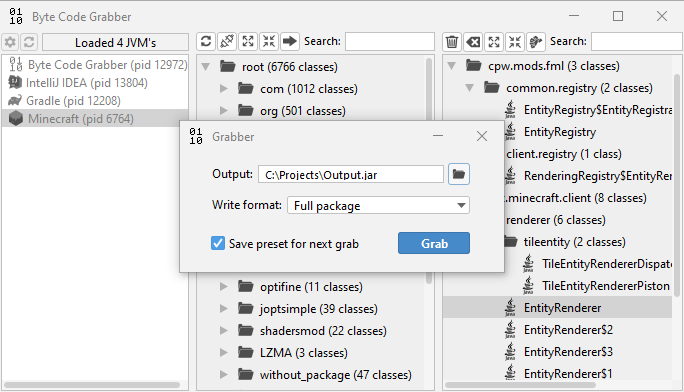
Task: Edit the Output path field
Action: [351, 174]
